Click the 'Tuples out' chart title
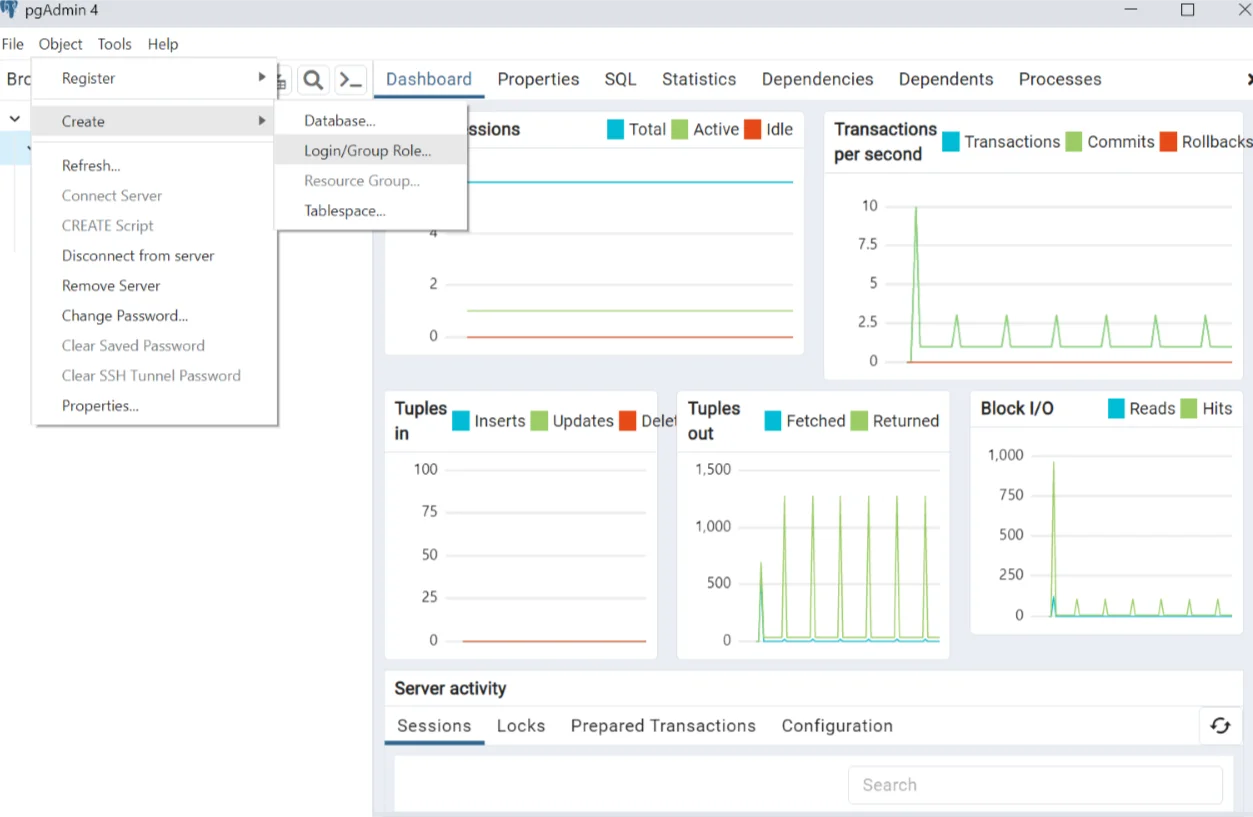This screenshot has height=817, width=1253. coord(714,421)
